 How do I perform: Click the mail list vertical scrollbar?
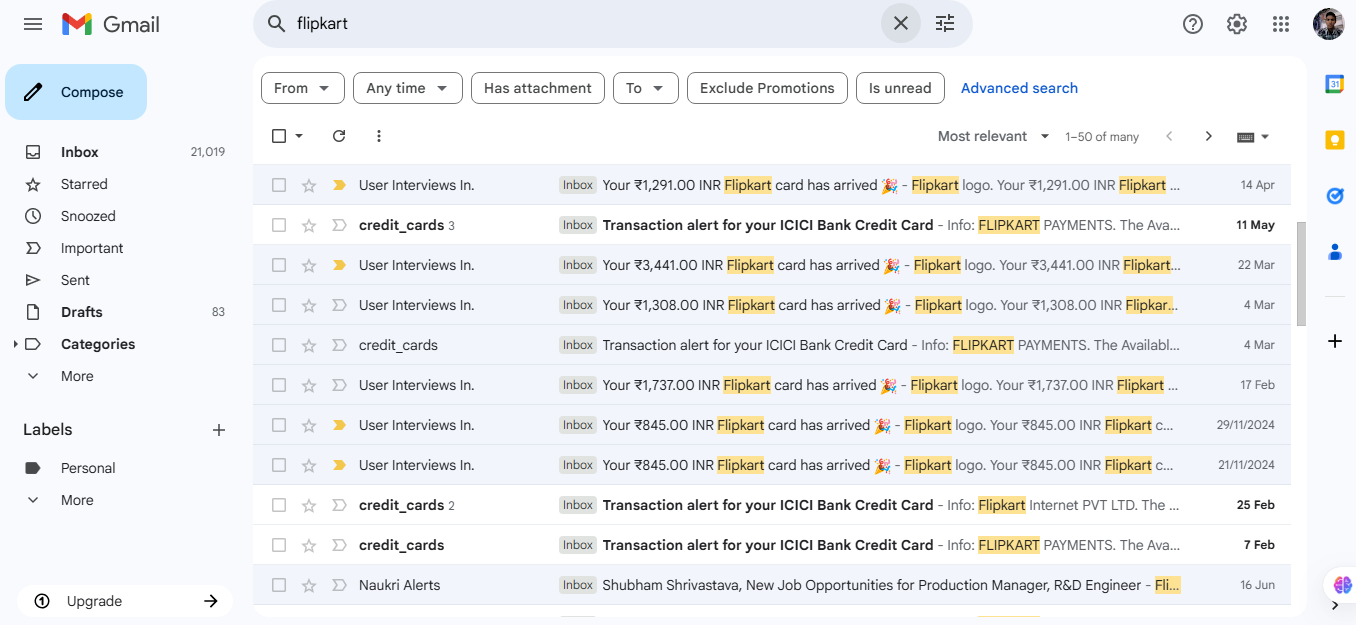1301,274
